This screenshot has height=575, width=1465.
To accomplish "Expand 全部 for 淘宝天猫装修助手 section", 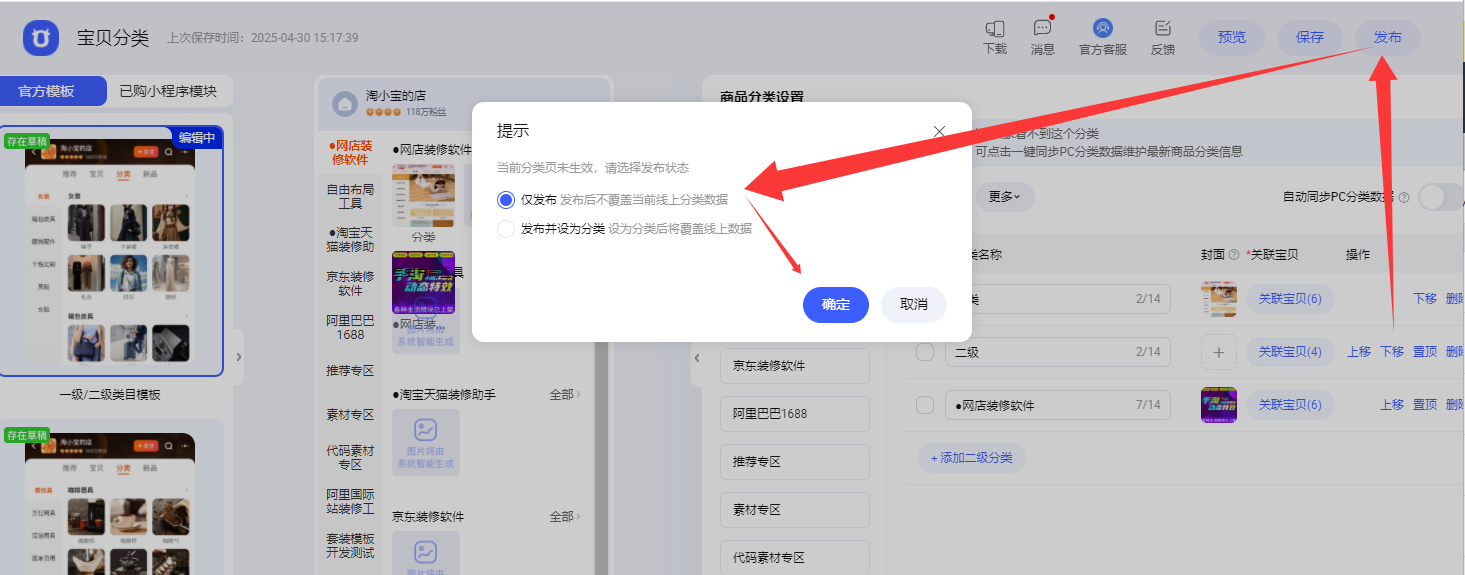I will pyautogui.click(x=565, y=395).
